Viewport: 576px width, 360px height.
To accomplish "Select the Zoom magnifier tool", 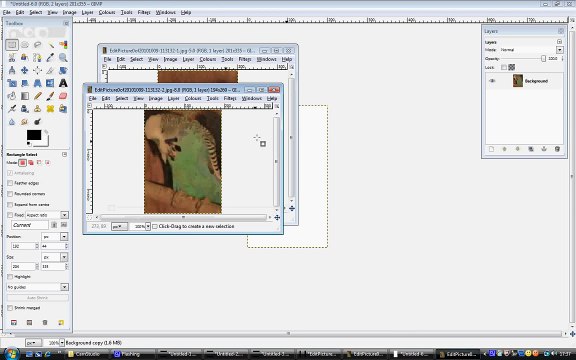I will [x=63, y=58].
